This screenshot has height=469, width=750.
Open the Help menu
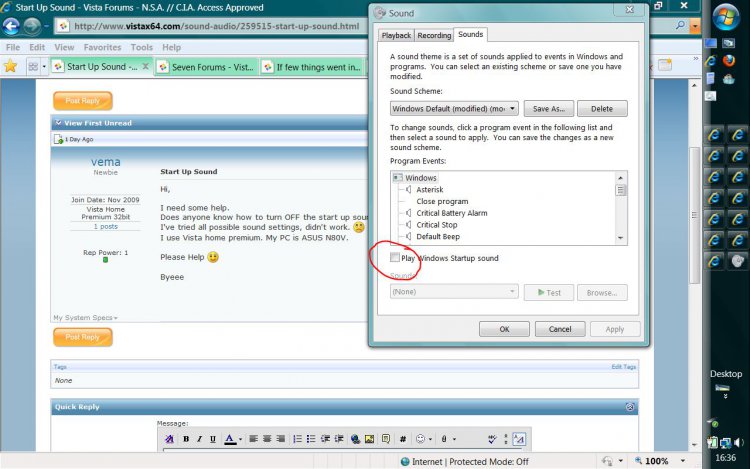(171, 47)
